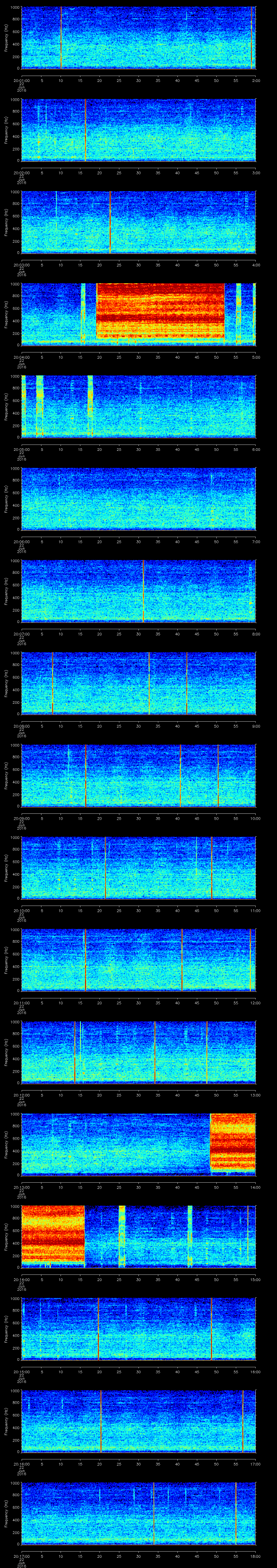Click the 45-second tick label under the 20:06:00 panel

[197, 542]
